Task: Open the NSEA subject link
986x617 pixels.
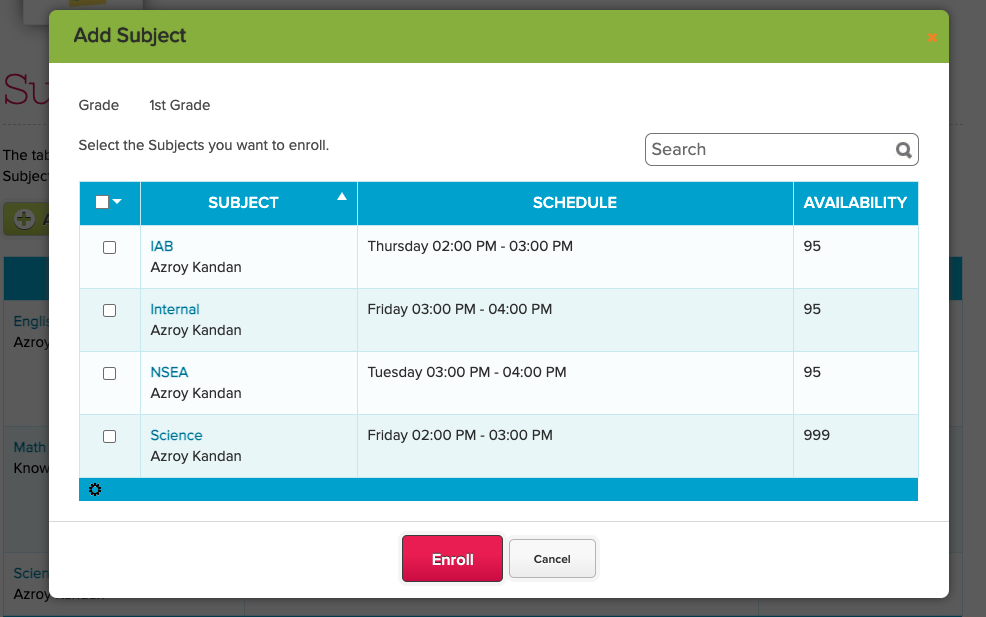Action: click(169, 372)
